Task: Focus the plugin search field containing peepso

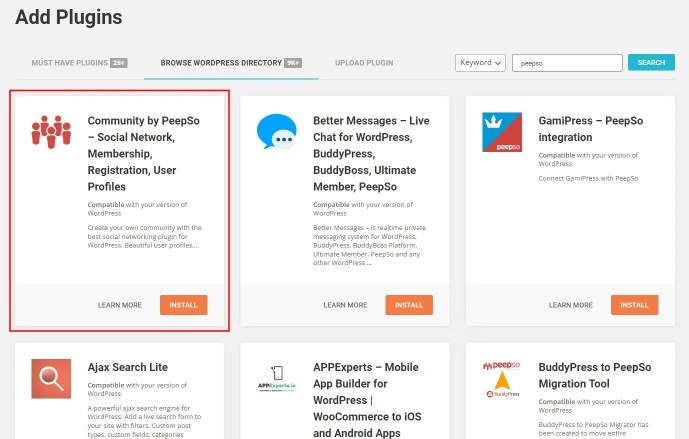Action: (x=567, y=62)
